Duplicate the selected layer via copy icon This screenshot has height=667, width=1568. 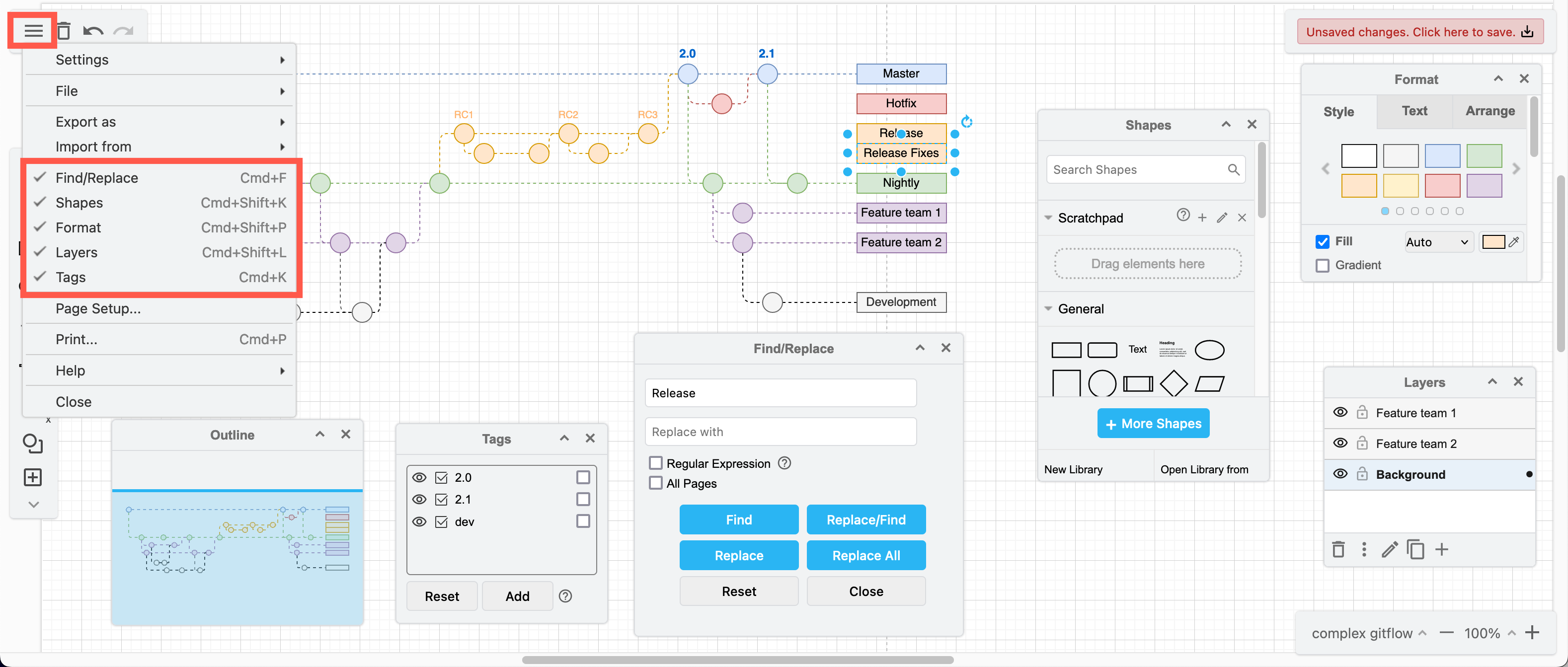pyautogui.click(x=1416, y=550)
